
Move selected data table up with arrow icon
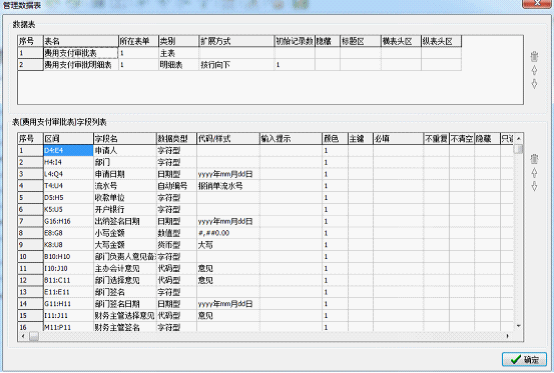pos(534,70)
